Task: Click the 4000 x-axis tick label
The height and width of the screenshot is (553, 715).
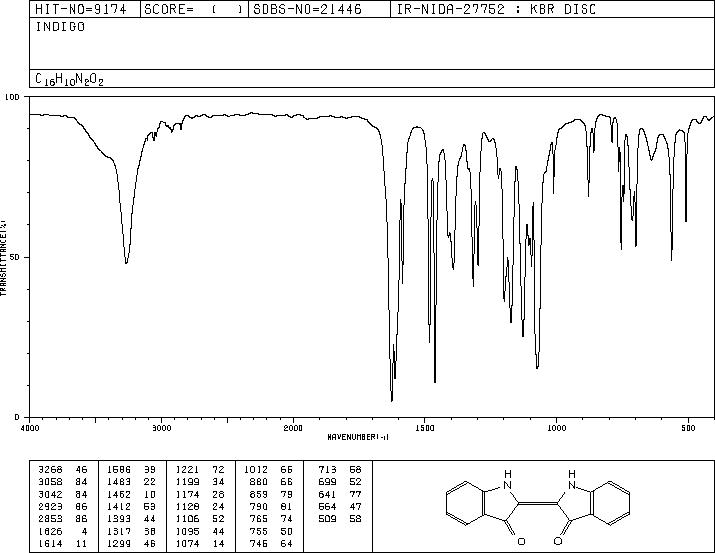Action: [30, 428]
